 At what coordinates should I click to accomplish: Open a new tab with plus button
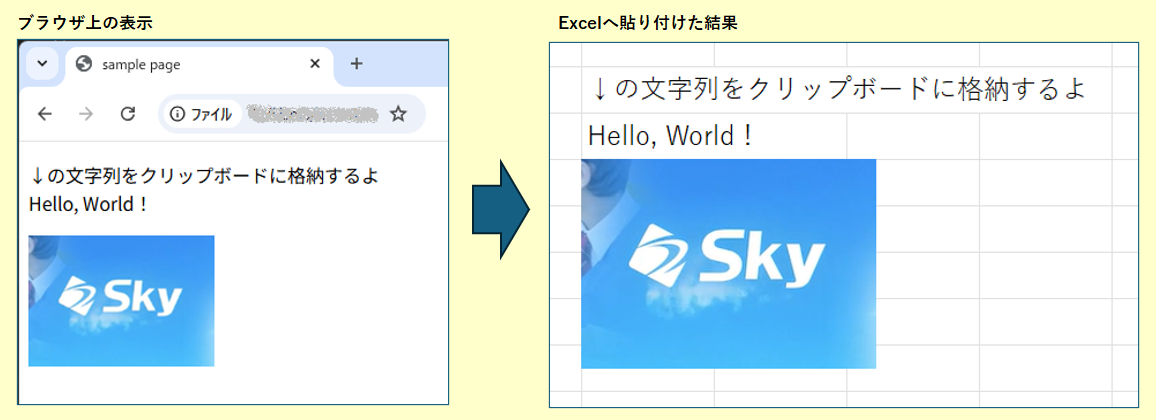pos(356,64)
